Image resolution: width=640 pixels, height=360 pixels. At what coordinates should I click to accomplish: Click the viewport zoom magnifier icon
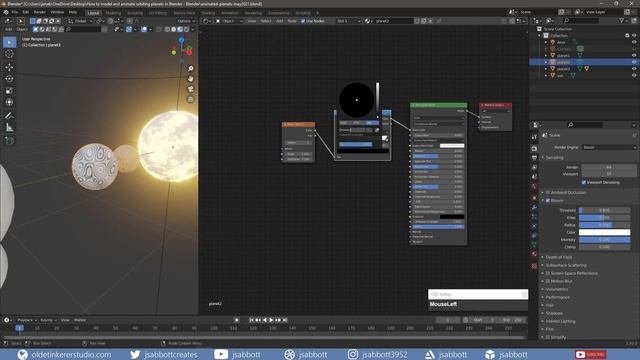[x=191, y=68]
